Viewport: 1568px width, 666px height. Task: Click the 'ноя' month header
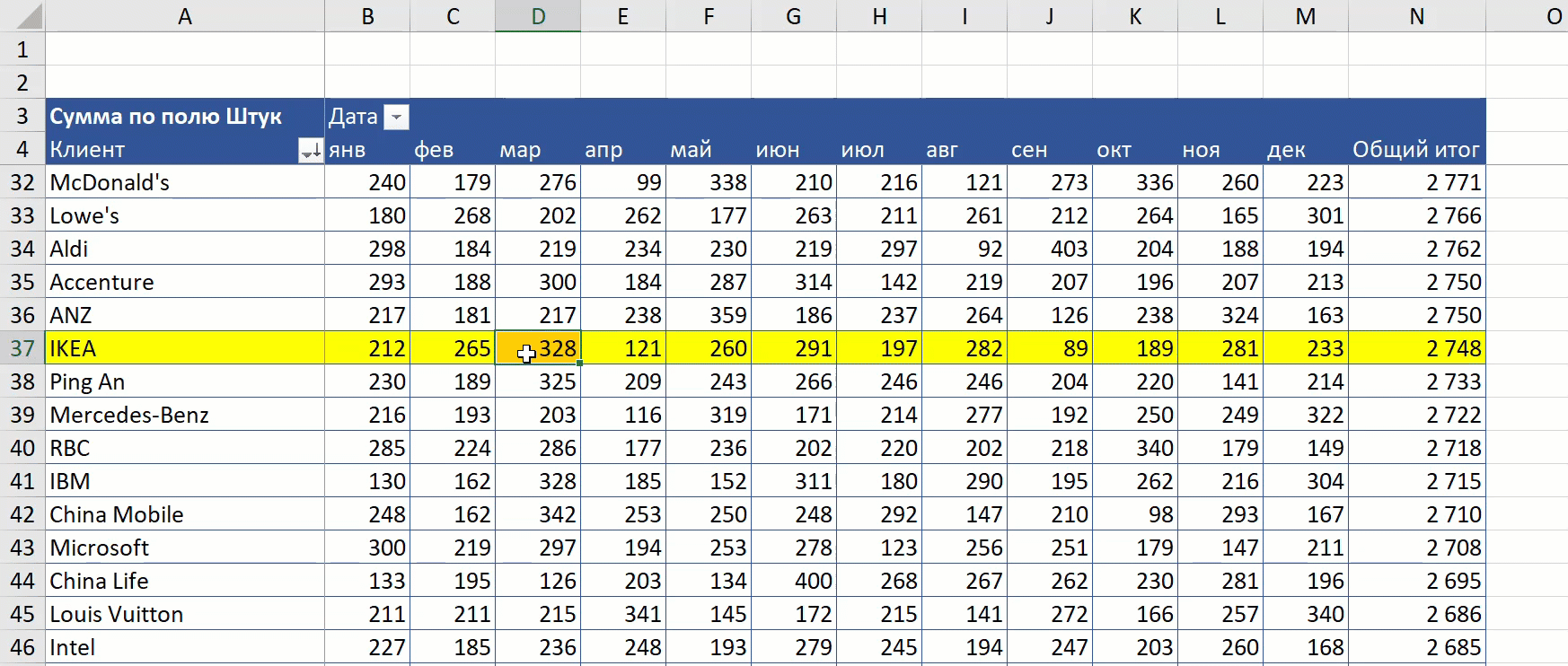pos(1220,149)
